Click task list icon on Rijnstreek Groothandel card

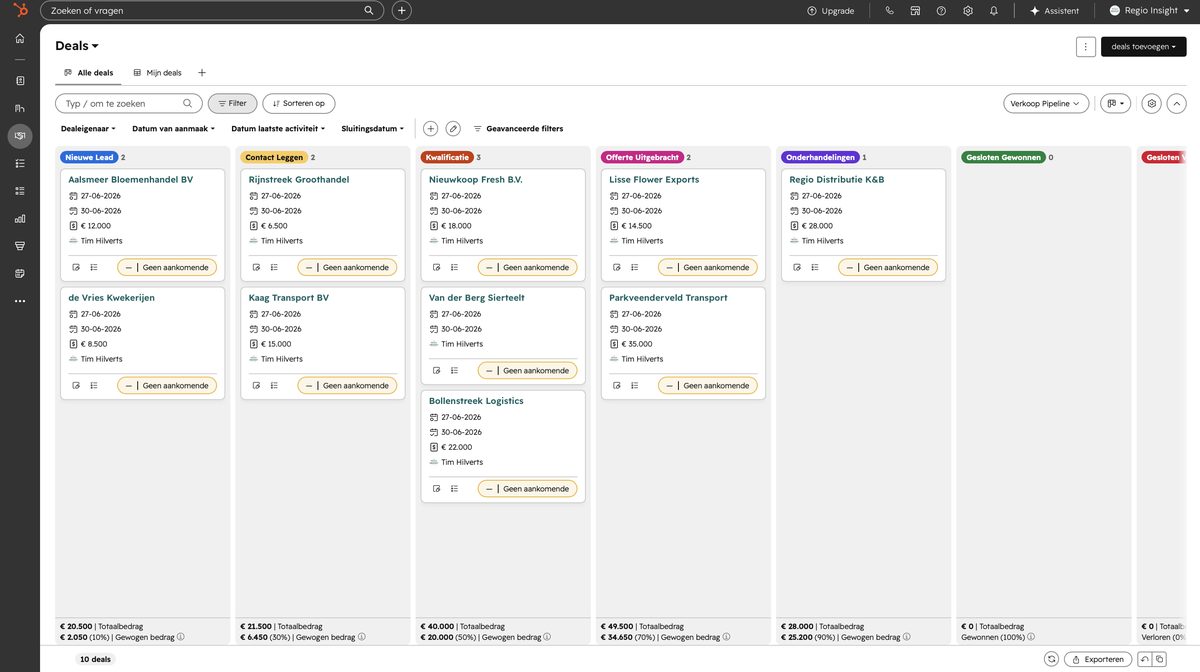tap(274, 268)
